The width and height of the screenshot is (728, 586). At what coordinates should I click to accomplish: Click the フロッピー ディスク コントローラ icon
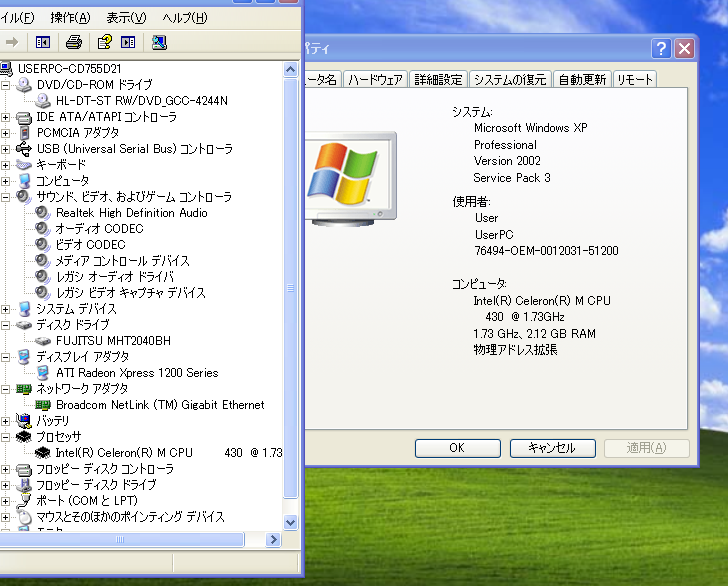[x=24, y=469]
